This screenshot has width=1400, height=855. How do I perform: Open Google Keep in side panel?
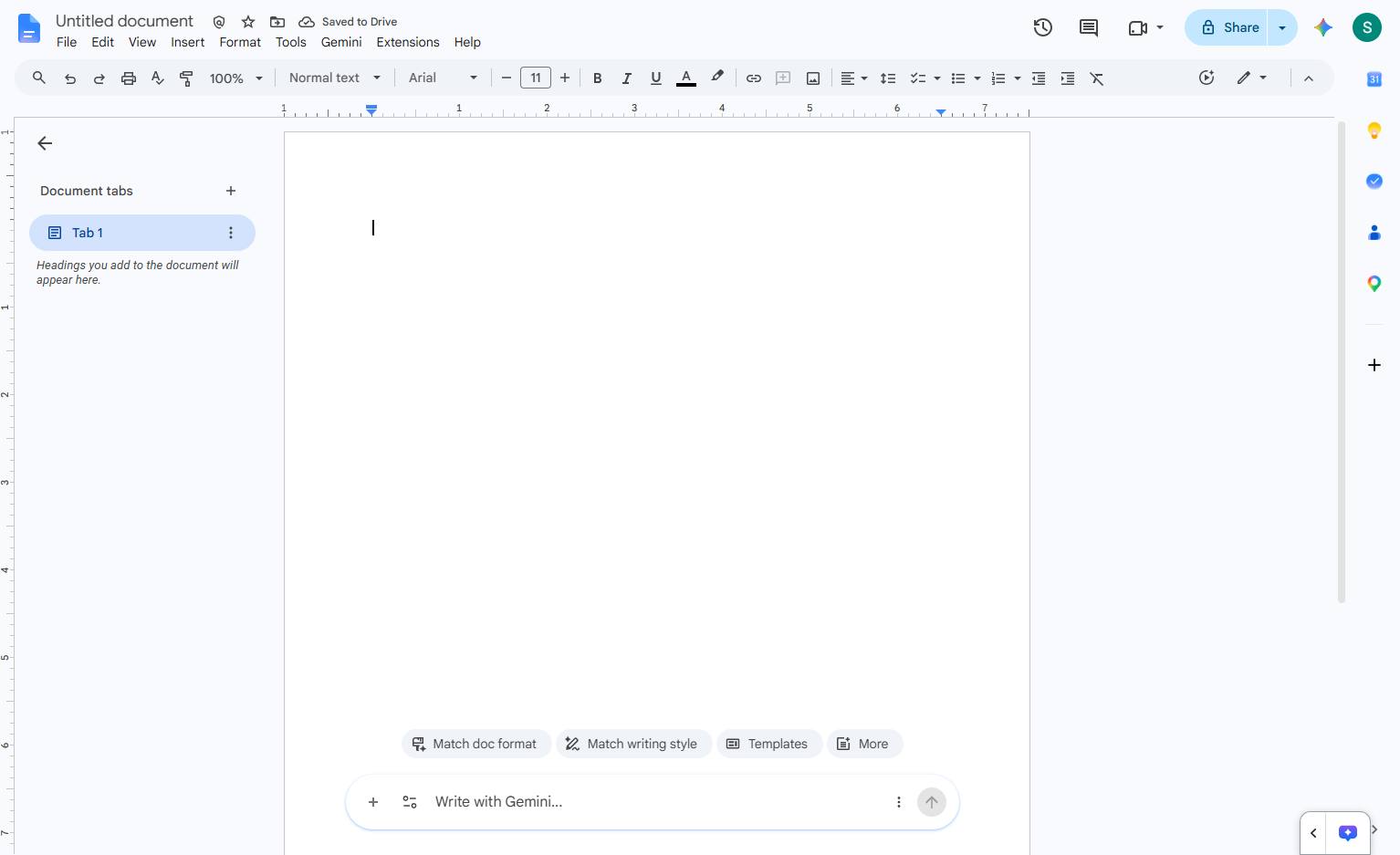tap(1374, 130)
